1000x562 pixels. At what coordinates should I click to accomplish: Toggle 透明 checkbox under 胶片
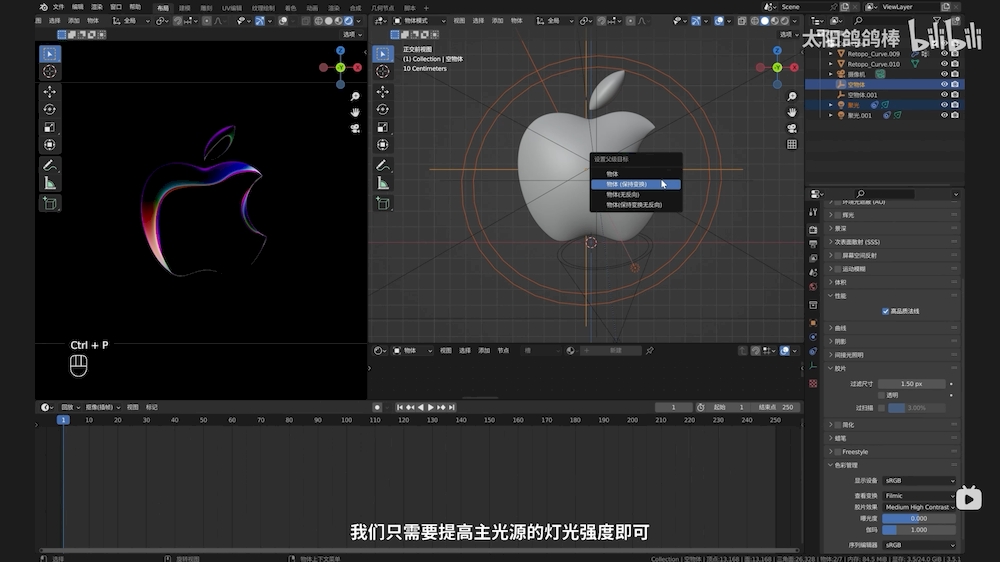pyautogui.click(x=881, y=396)
